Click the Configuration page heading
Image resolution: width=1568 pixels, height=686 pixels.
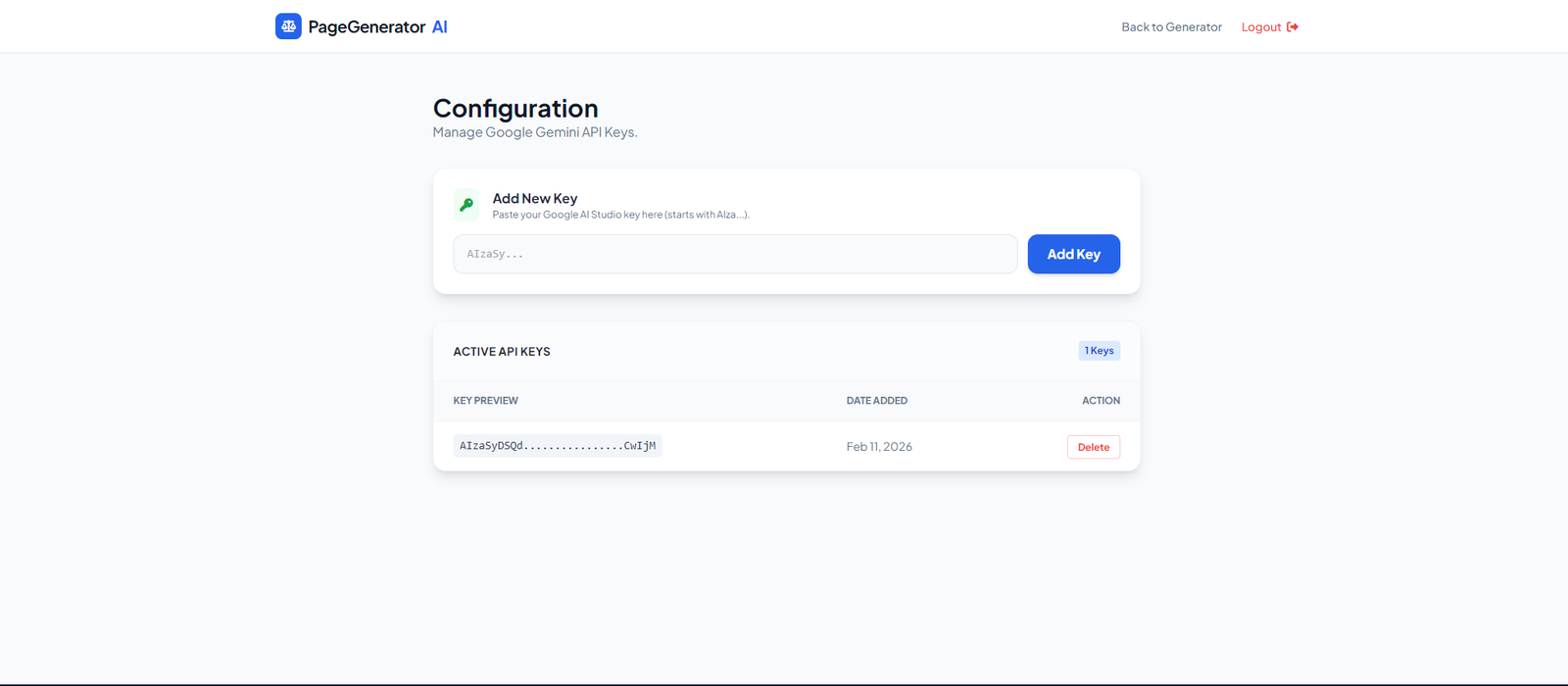[x=515, y=109]
